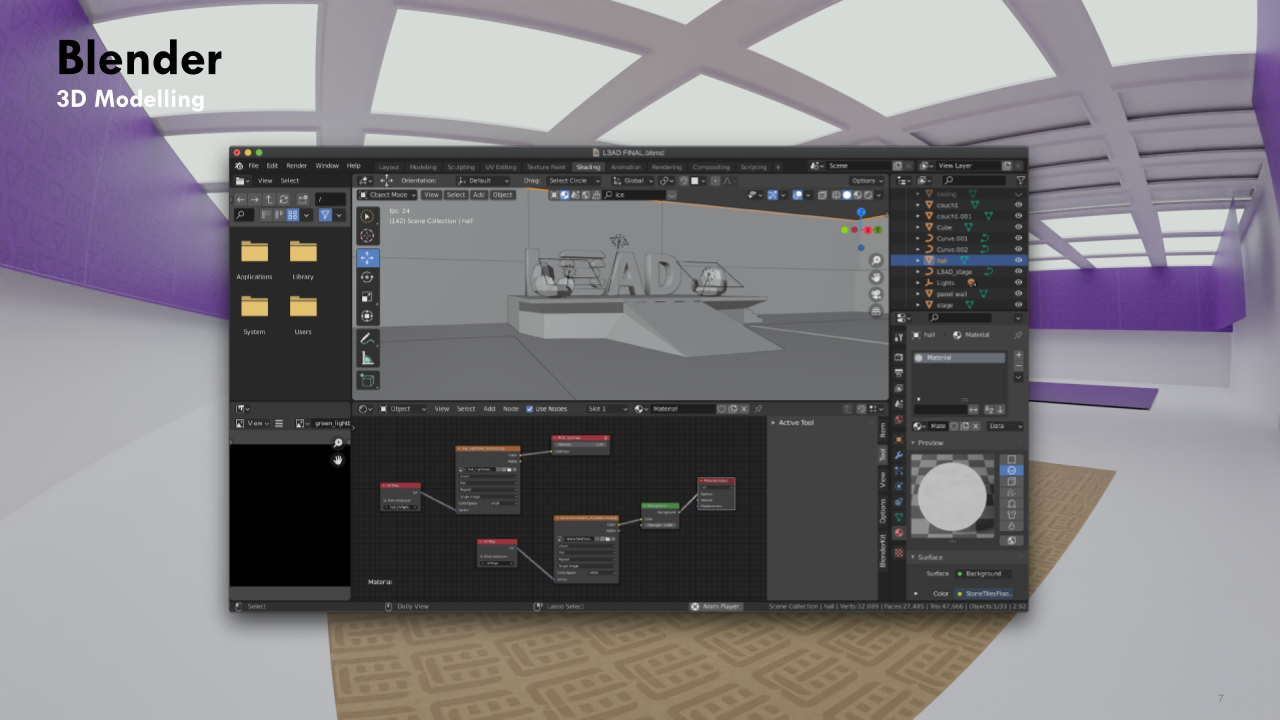Select the Add Cube tool
This screenshot has width=1280, height=720.
[367, 381]
